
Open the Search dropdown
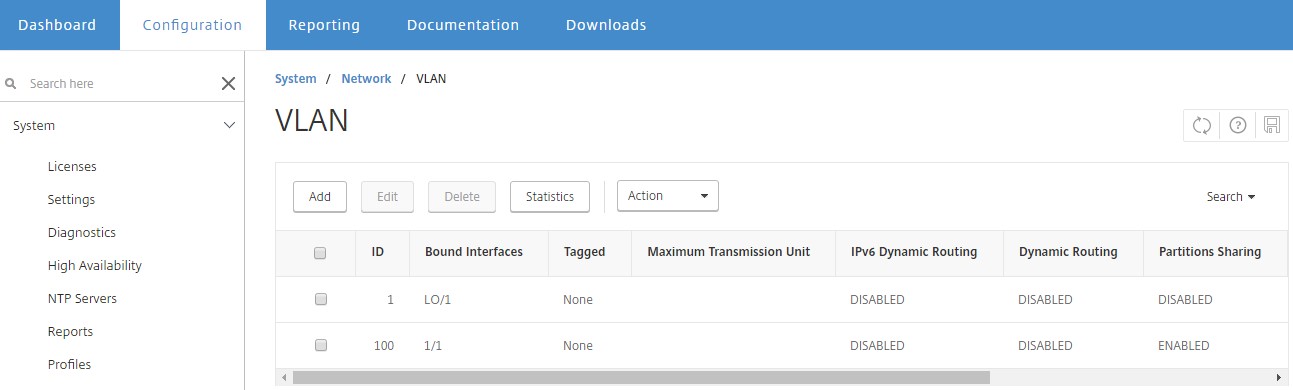1230,197
